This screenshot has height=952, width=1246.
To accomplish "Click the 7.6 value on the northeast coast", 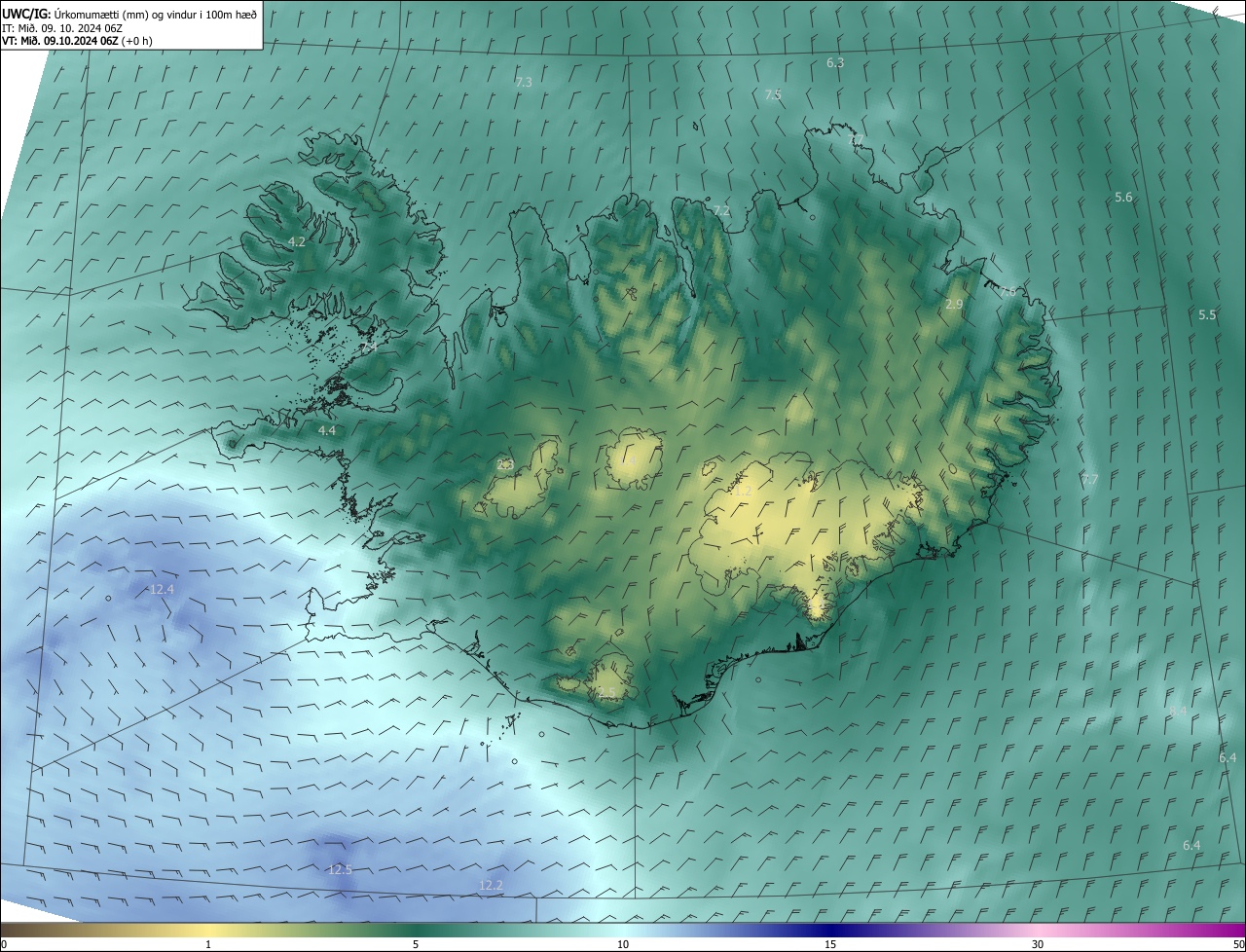I will point(1008,290).
